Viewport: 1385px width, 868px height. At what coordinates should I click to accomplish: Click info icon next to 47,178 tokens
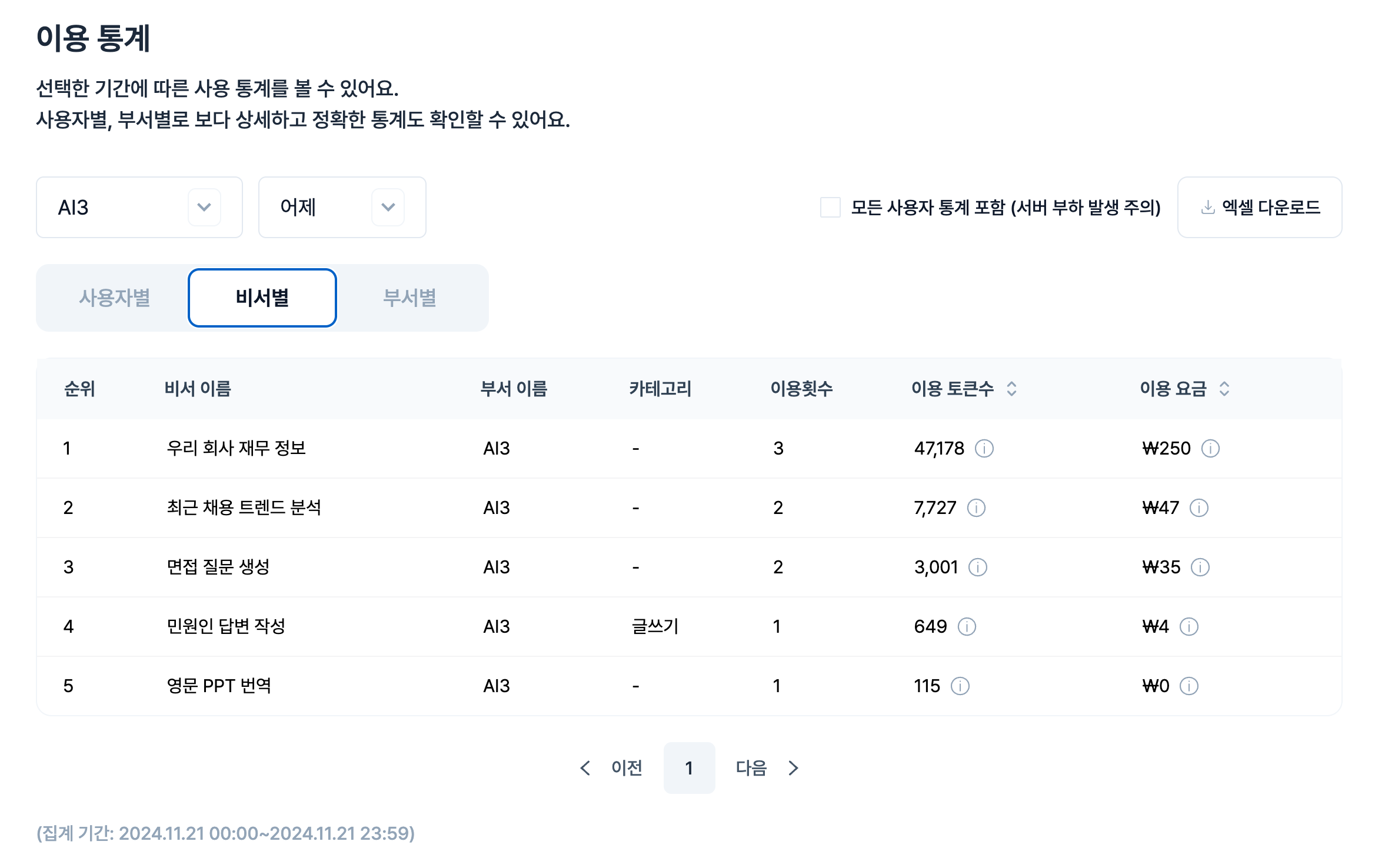(984, 449)
